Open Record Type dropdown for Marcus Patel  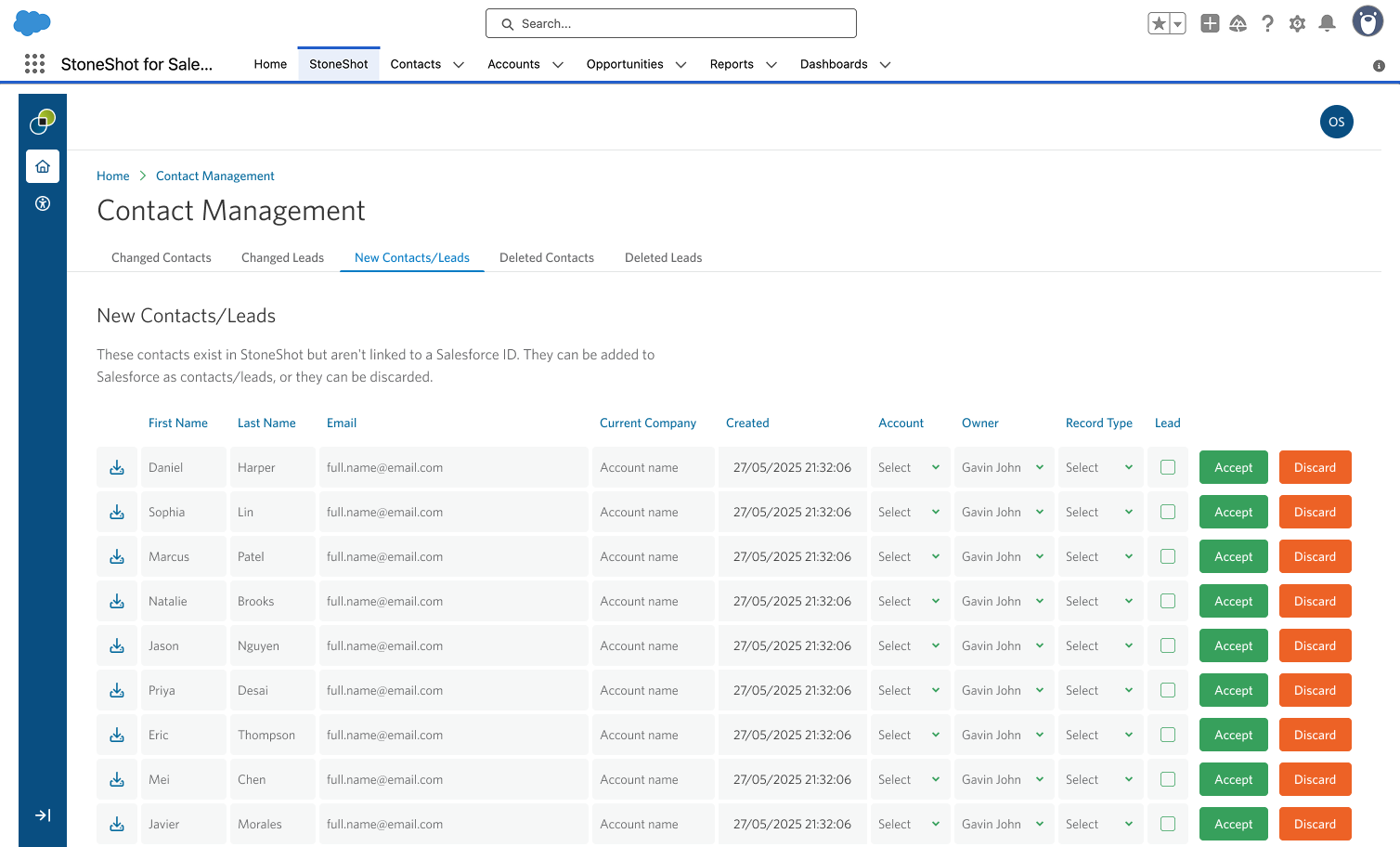[x=1100, y=556]
